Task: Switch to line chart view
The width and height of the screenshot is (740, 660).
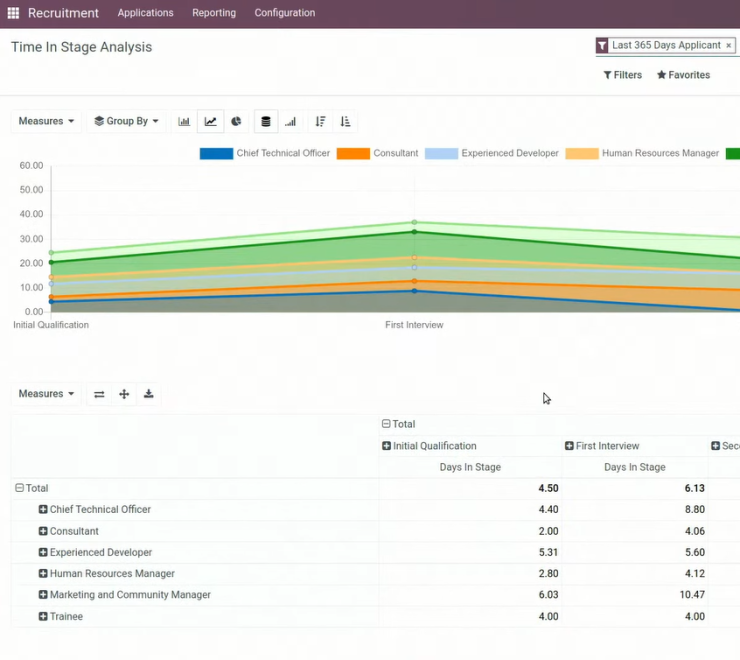Action: click(x=210, y=121)
